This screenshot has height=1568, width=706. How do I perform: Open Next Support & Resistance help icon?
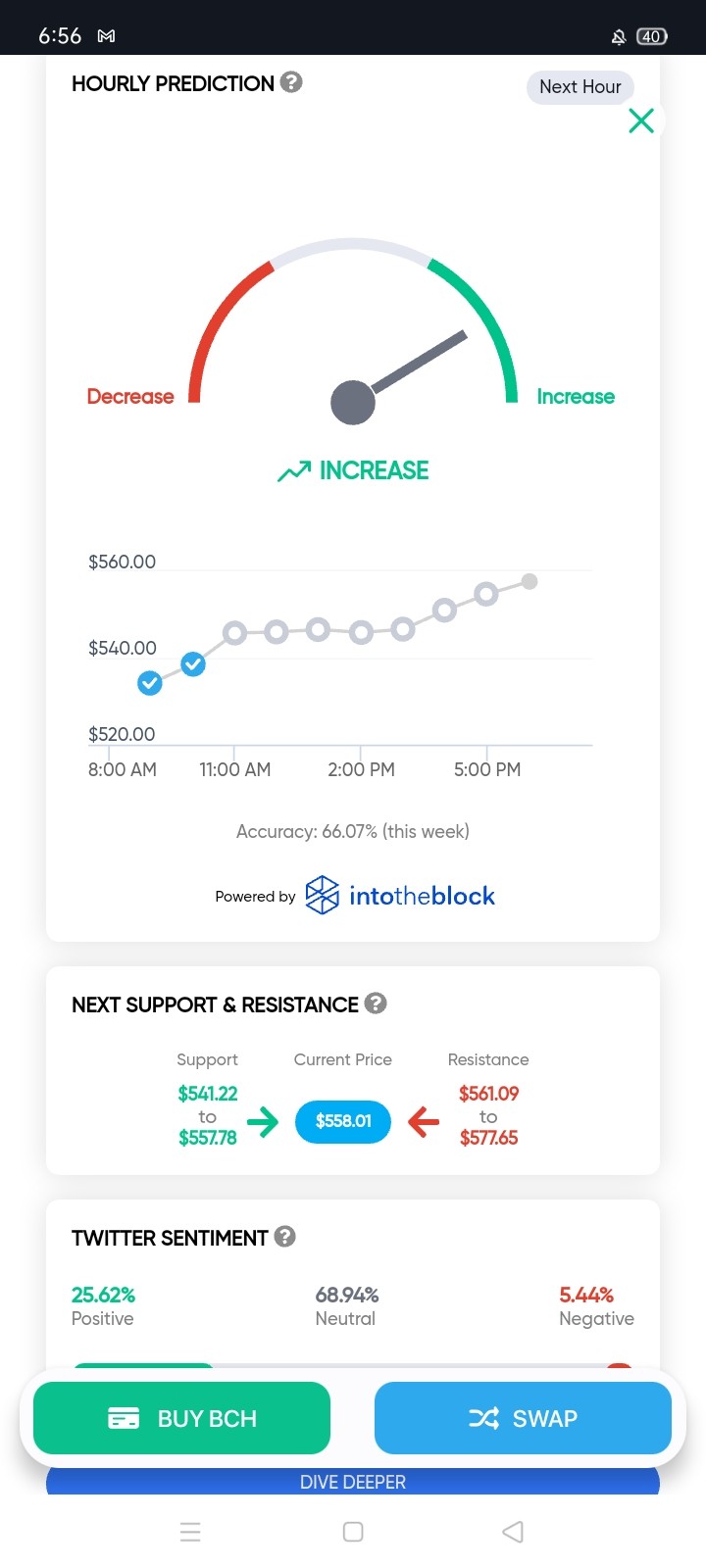point(376,1004)
